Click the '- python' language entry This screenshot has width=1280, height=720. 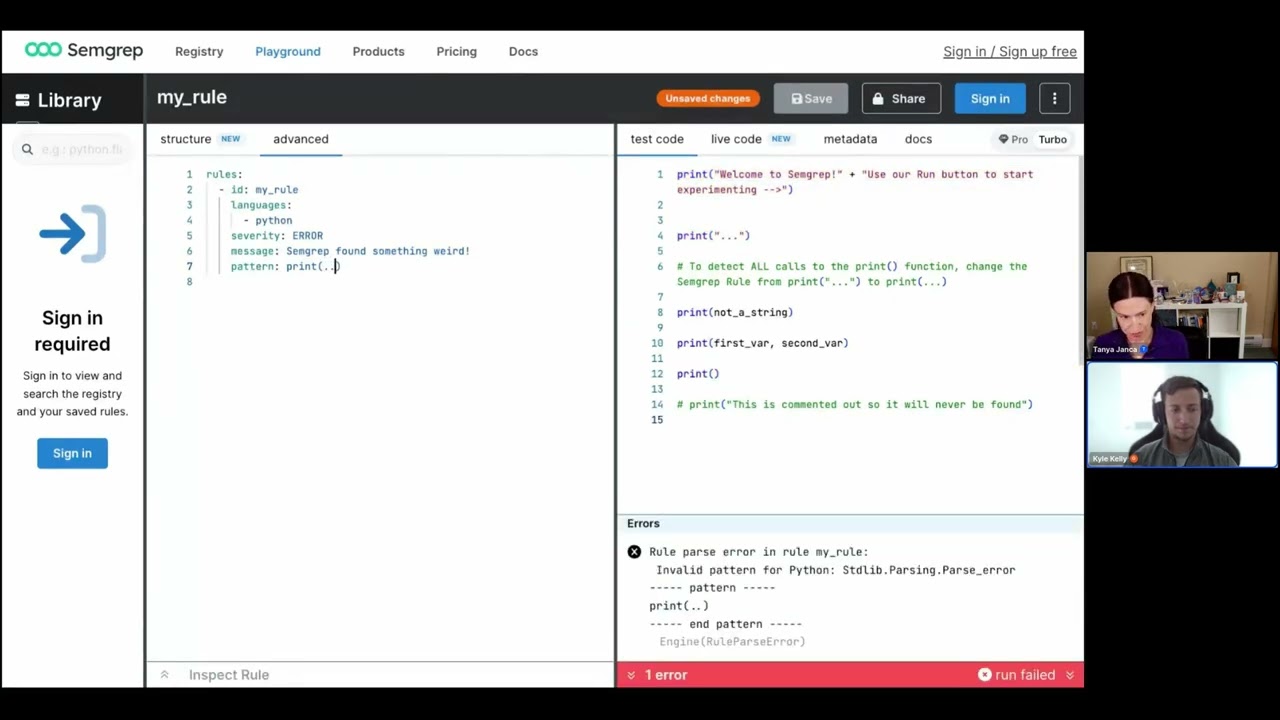[267, 220]
